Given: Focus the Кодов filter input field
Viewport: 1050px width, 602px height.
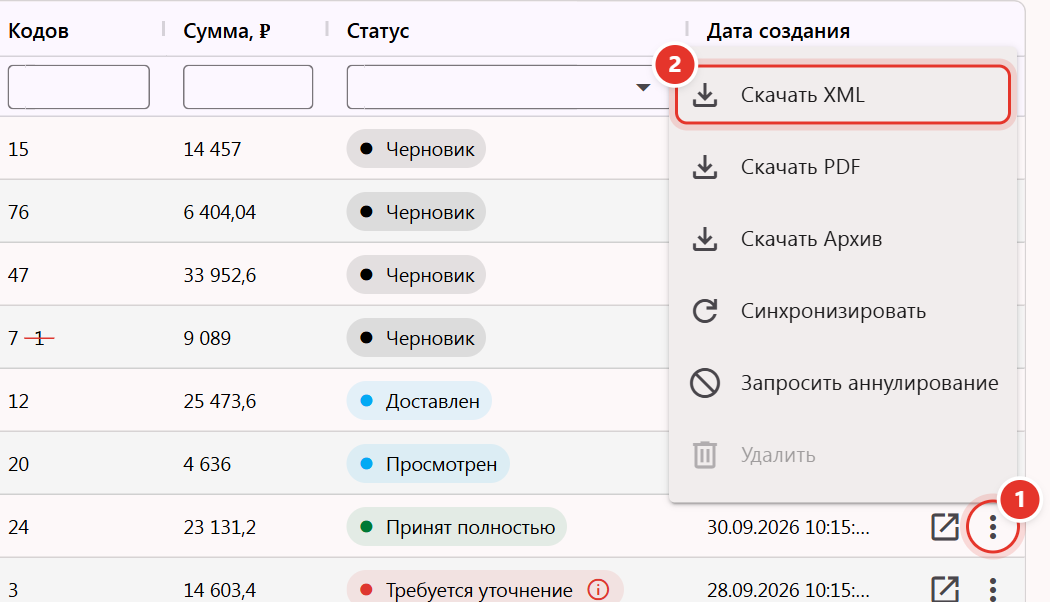Looking at the screenshot, I should [x=78, y=87].
